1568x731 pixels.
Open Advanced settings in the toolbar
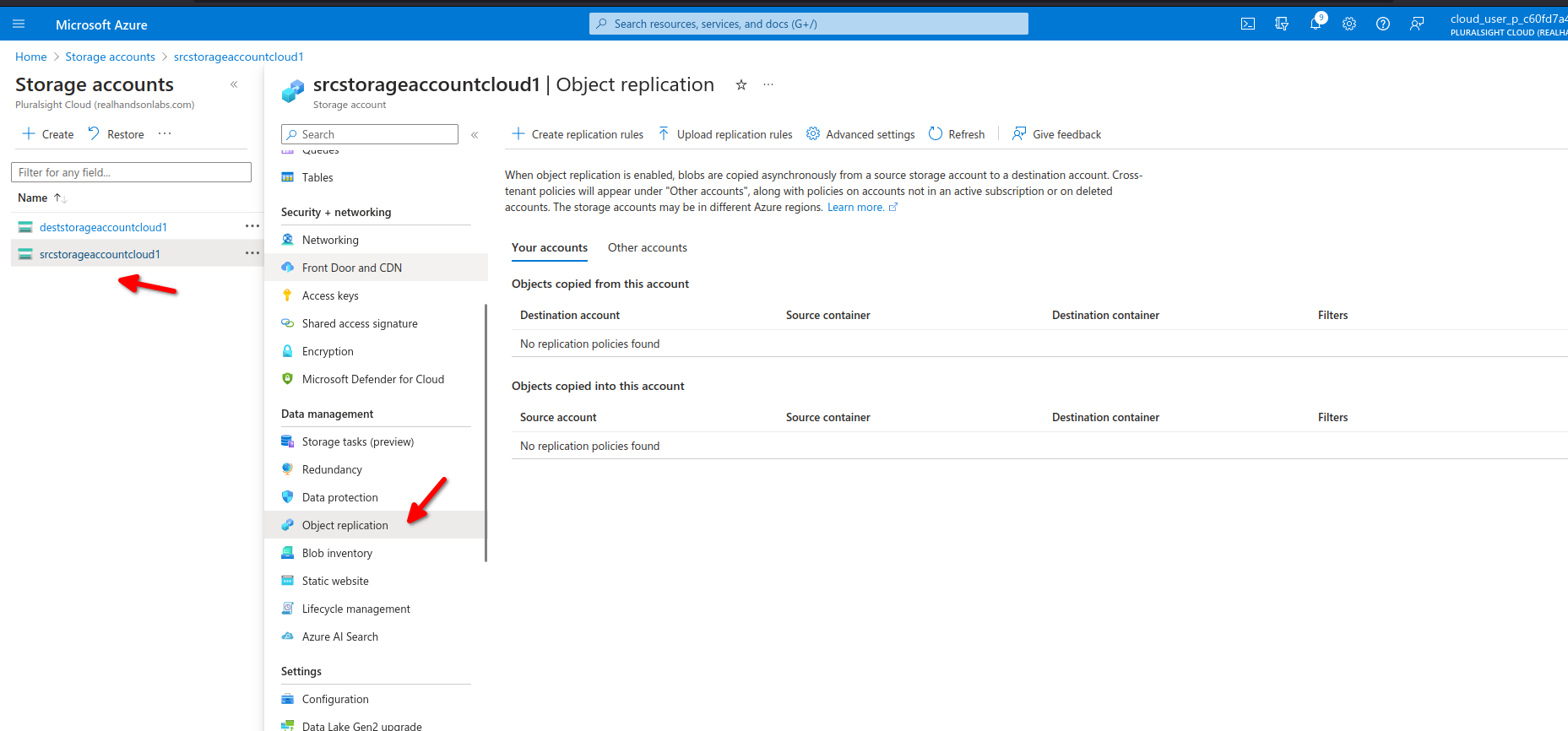(x=860, y=134)
